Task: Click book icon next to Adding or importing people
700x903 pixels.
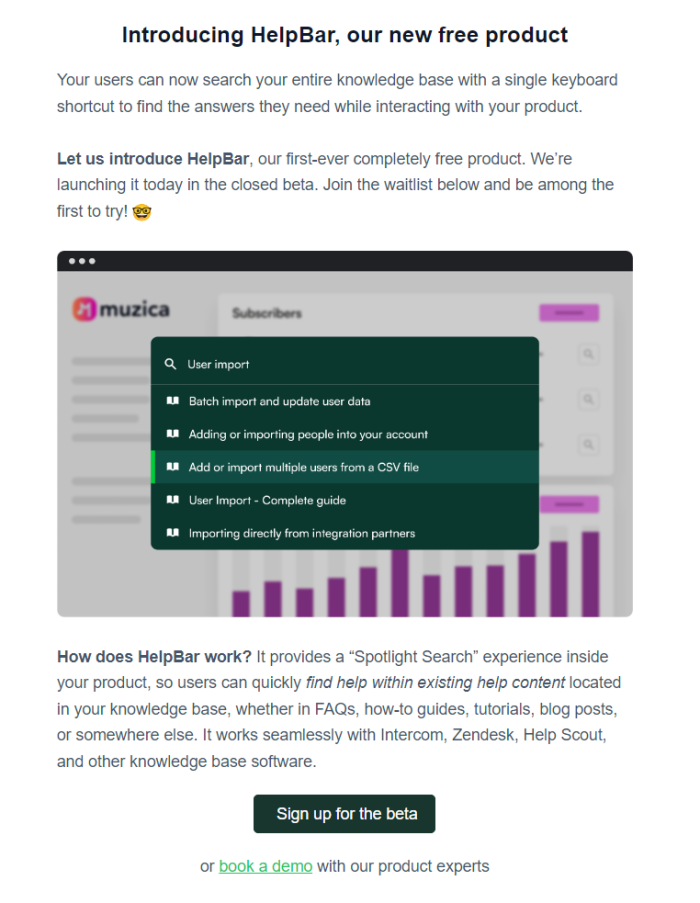Action: (173, 434)
